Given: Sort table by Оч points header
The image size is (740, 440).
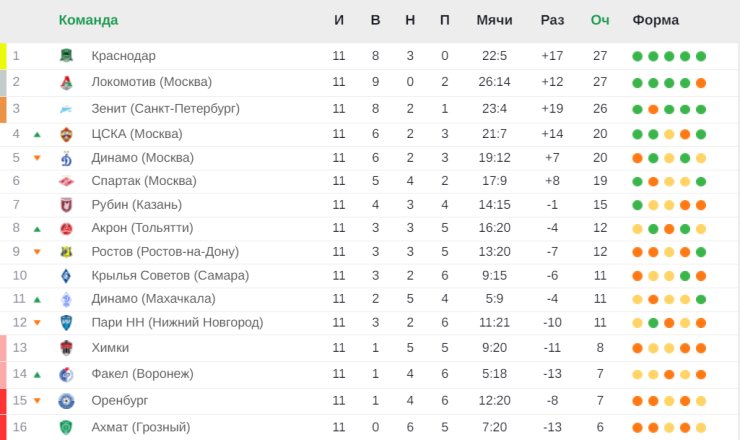Looking at the screenshot, I should tap(600, 20).
